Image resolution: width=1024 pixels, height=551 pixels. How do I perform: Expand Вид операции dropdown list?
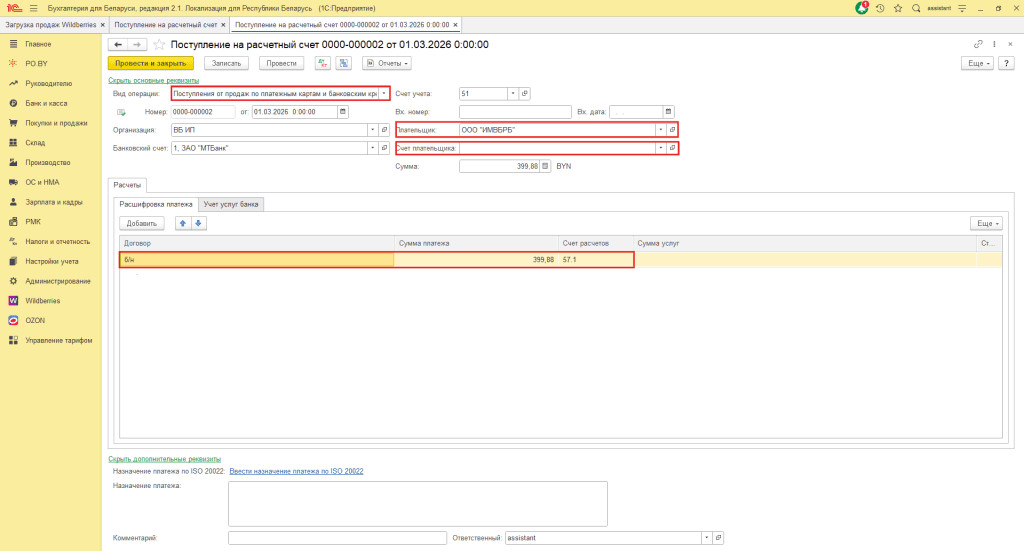384,93
